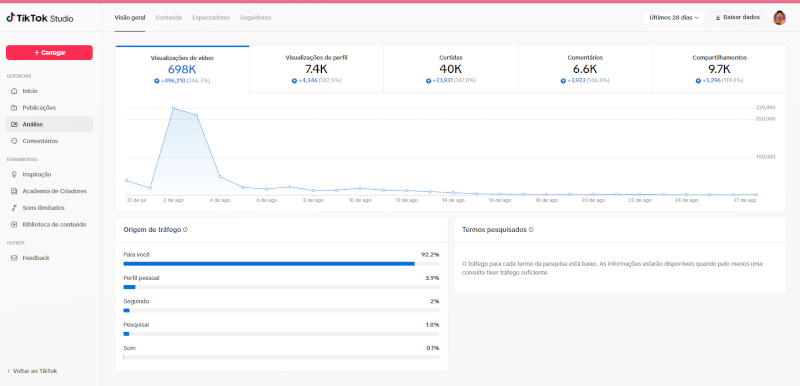This screenshot has width=800, height=386.
Task: Select the Visualizações de perfil metric card
Action: (x=316, y=69)
